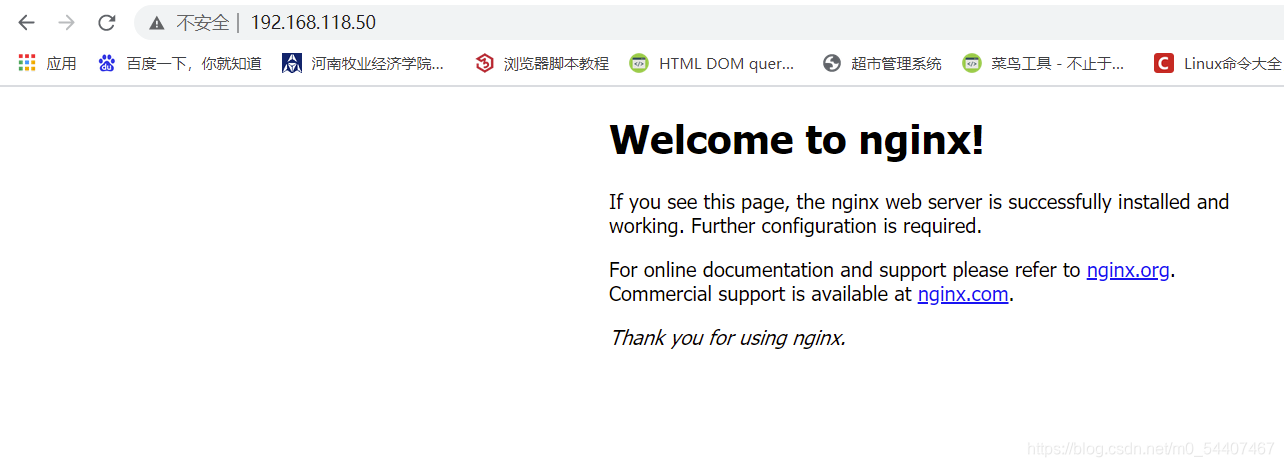
Task: Click the green 菜鸟工具 favicon
Action: pyautogui.click(x=971, y=63)
